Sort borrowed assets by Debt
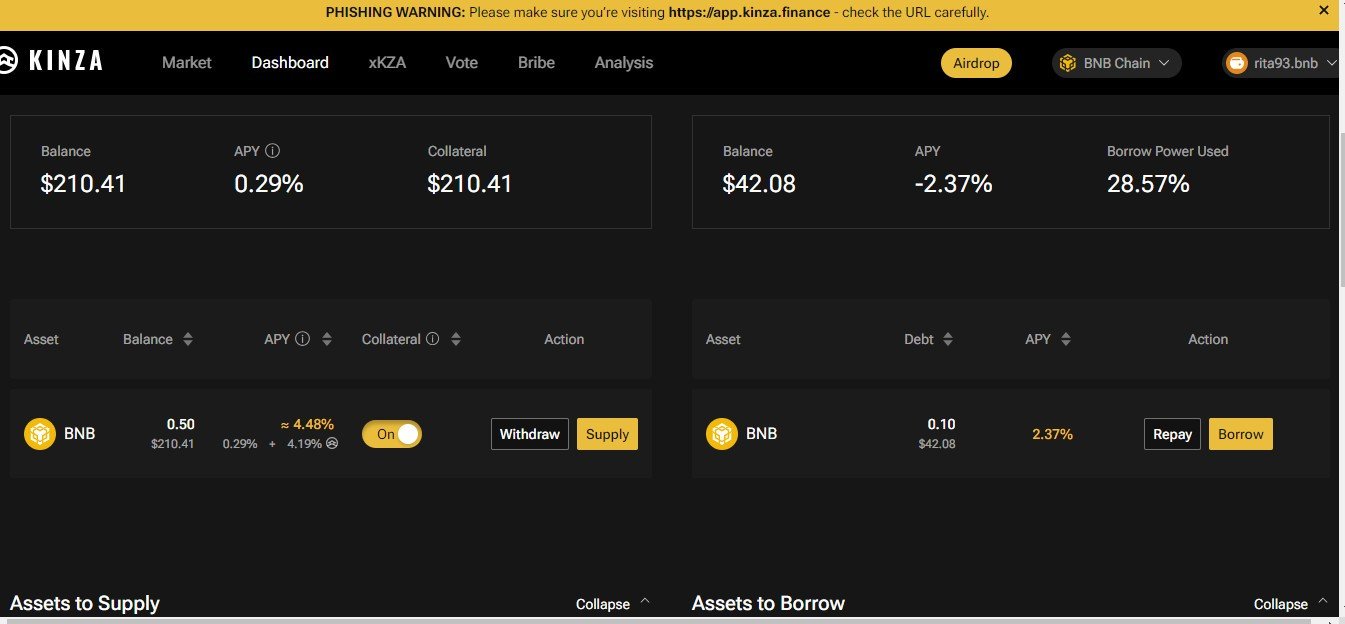The image size is (1345, 624). (948, 339)
